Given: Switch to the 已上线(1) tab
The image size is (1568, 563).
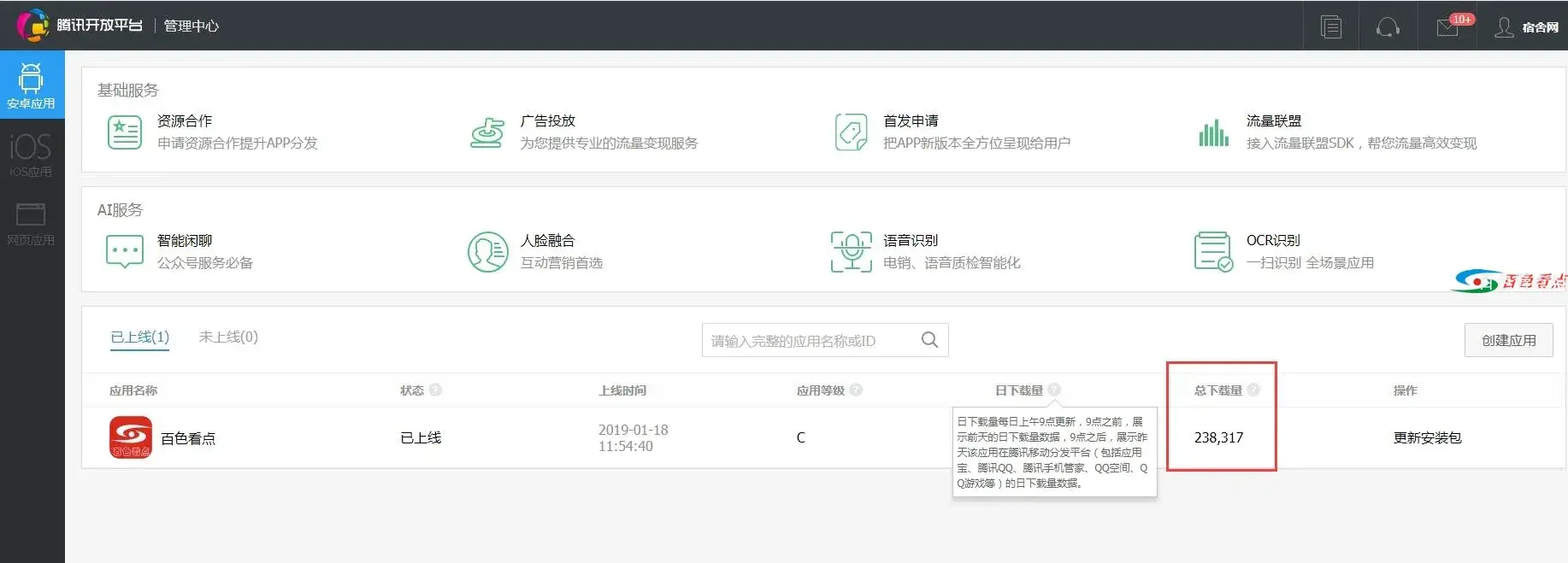Looking at the screenshot, I should [x=140, y=337].
